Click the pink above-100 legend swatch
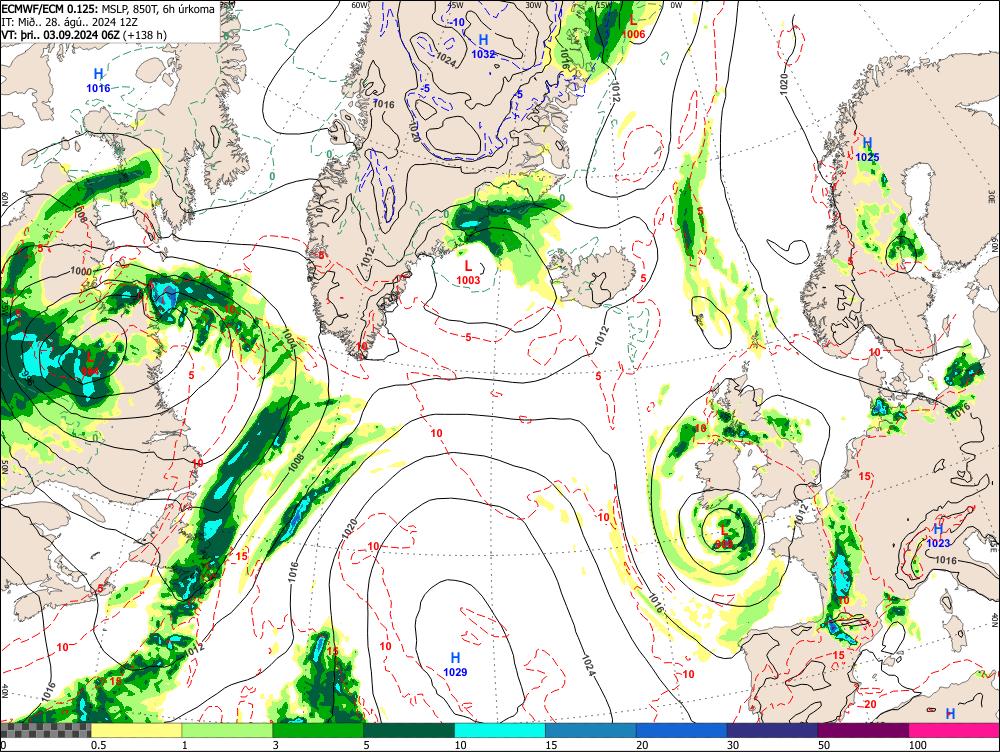This screenshot has width=1000, height=752. pyautogui.click(x=954, y=730)
